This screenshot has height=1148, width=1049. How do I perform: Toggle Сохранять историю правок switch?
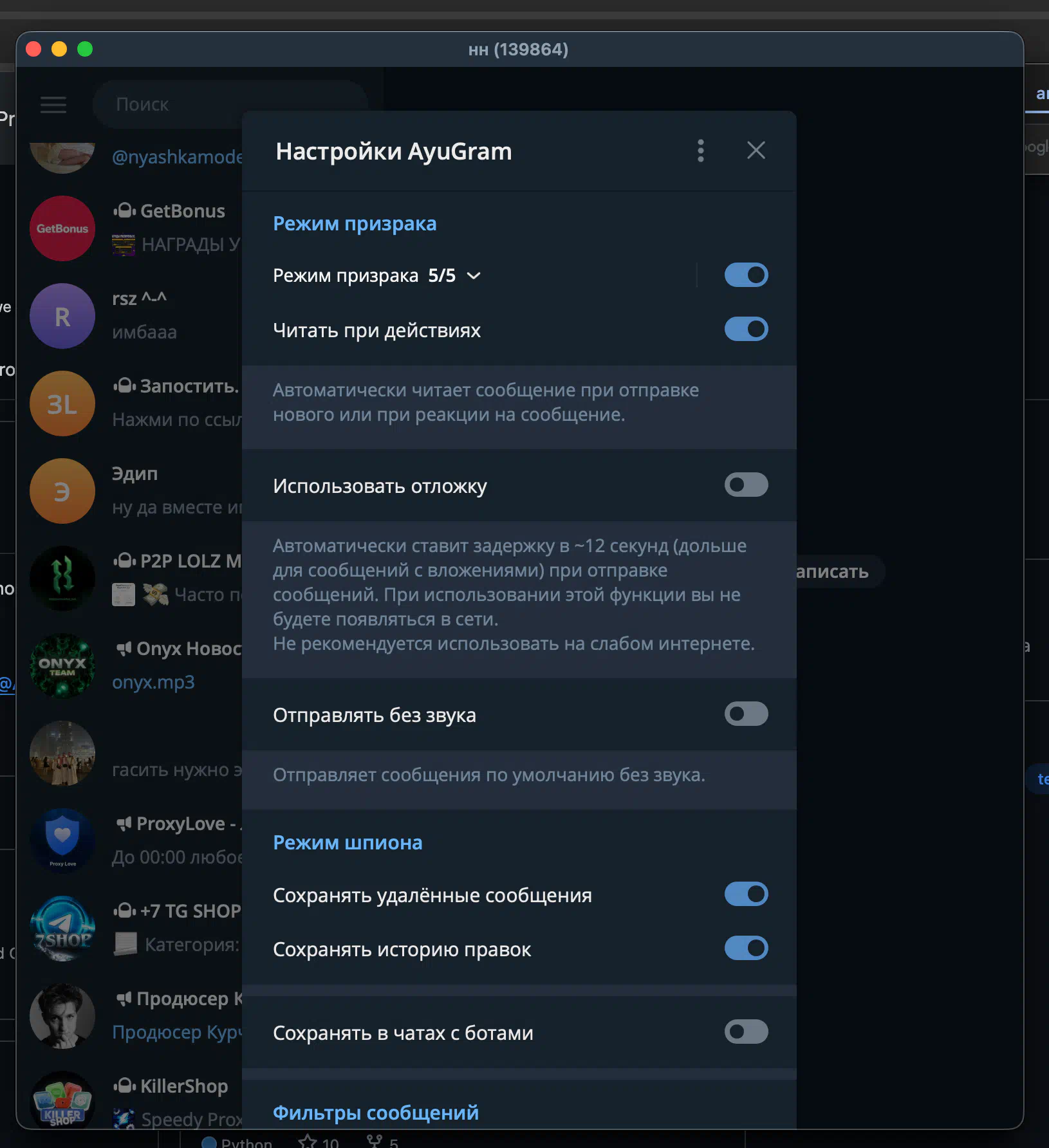point(746,949)
